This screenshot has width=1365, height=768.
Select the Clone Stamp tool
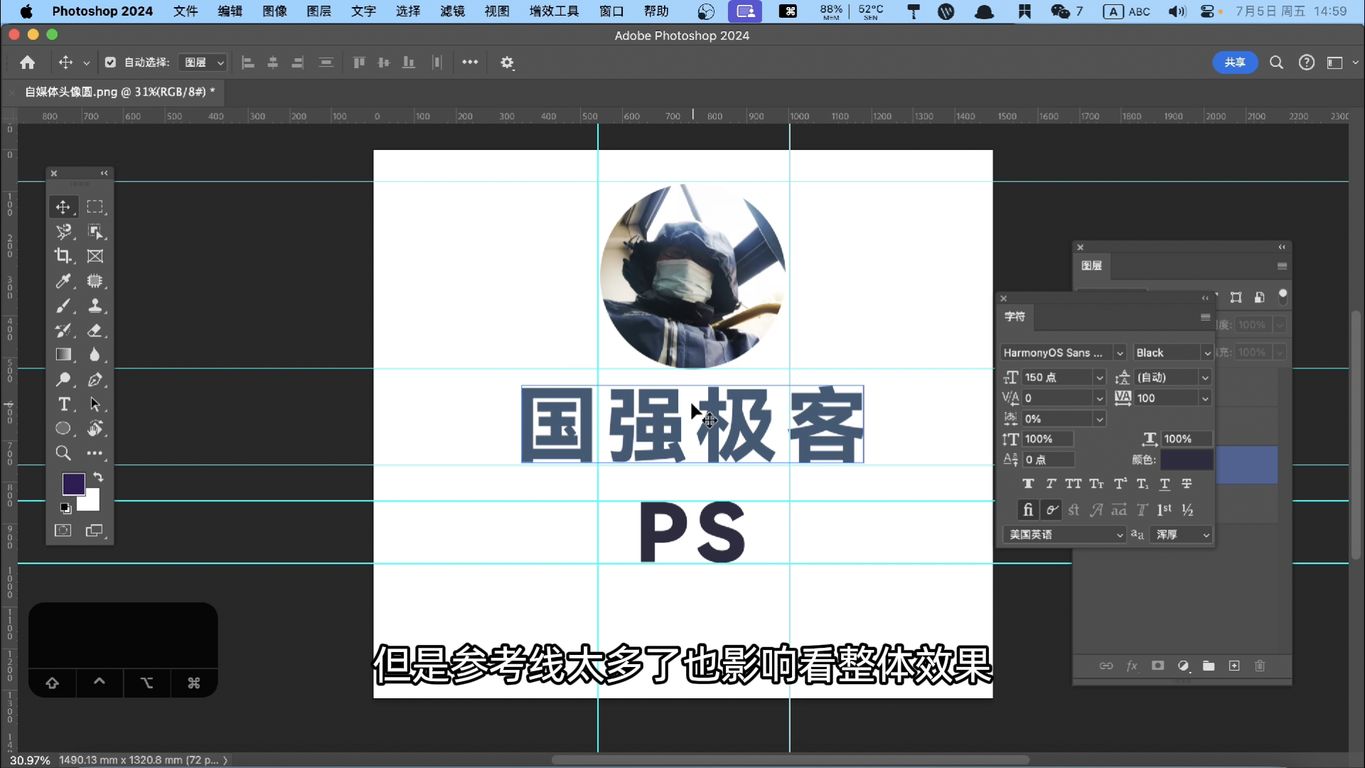coord(95,306)
